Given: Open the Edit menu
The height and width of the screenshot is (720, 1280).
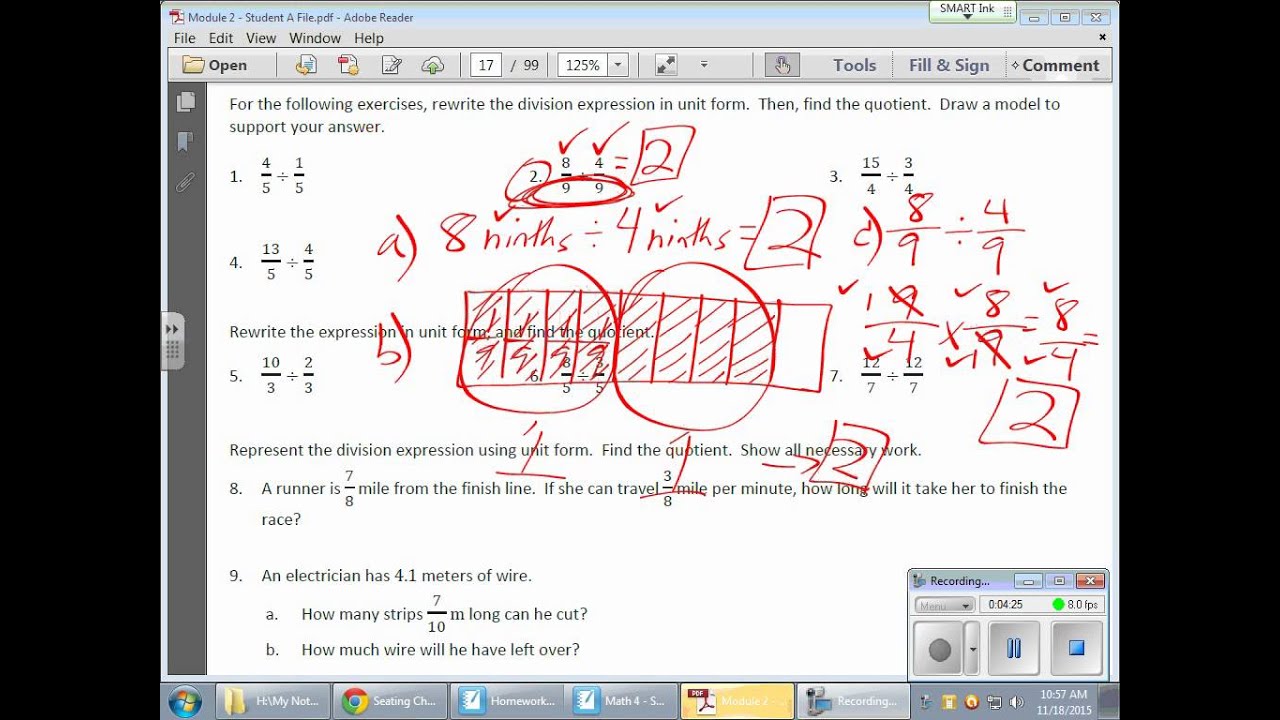Looking at the screenshot, I should click(221, 38).
